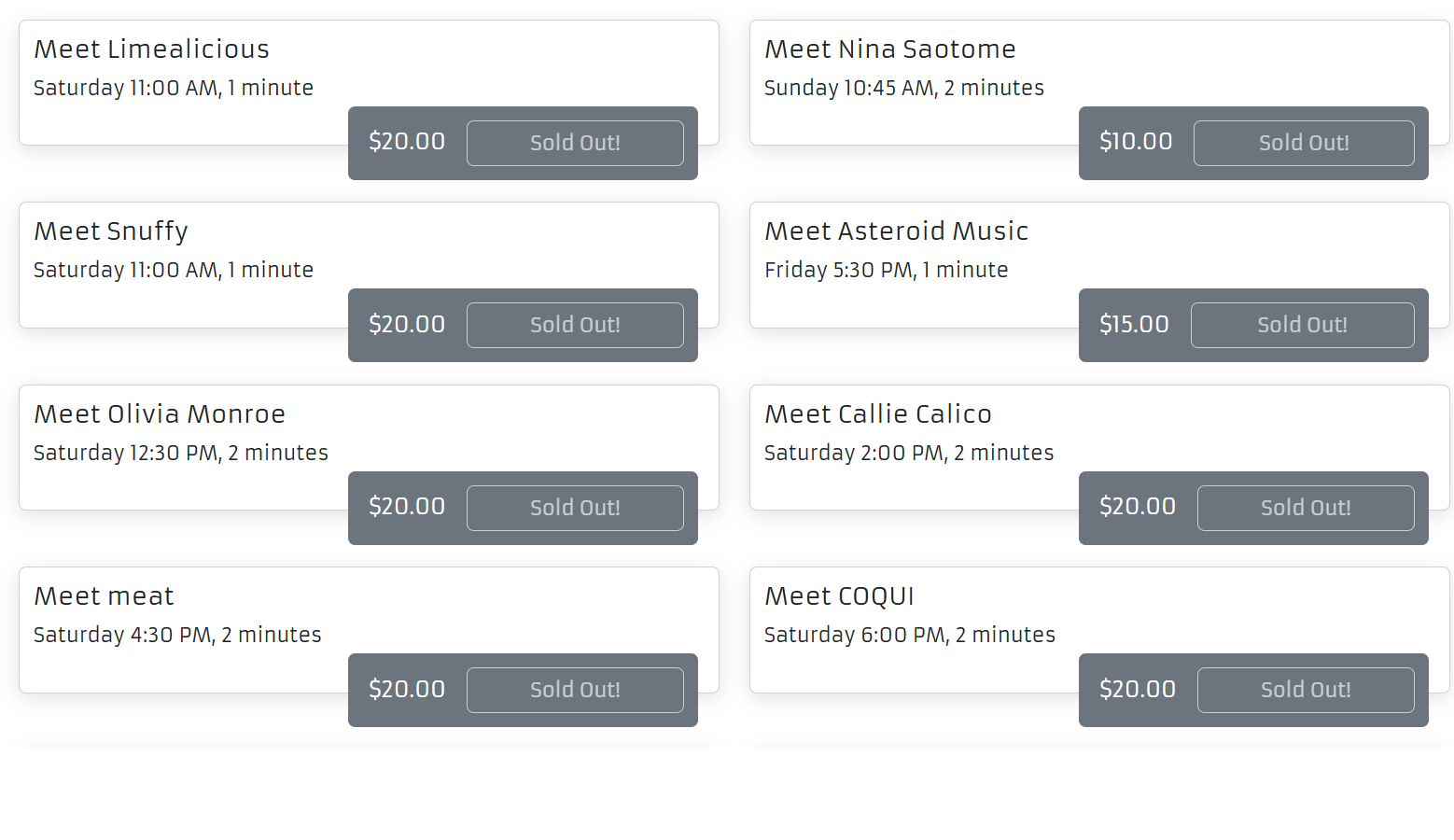Viewport: 1454px width, 840px height.
Task: Click Sold Out button for Meet Nina Saotome
Action: point(1304,143)
